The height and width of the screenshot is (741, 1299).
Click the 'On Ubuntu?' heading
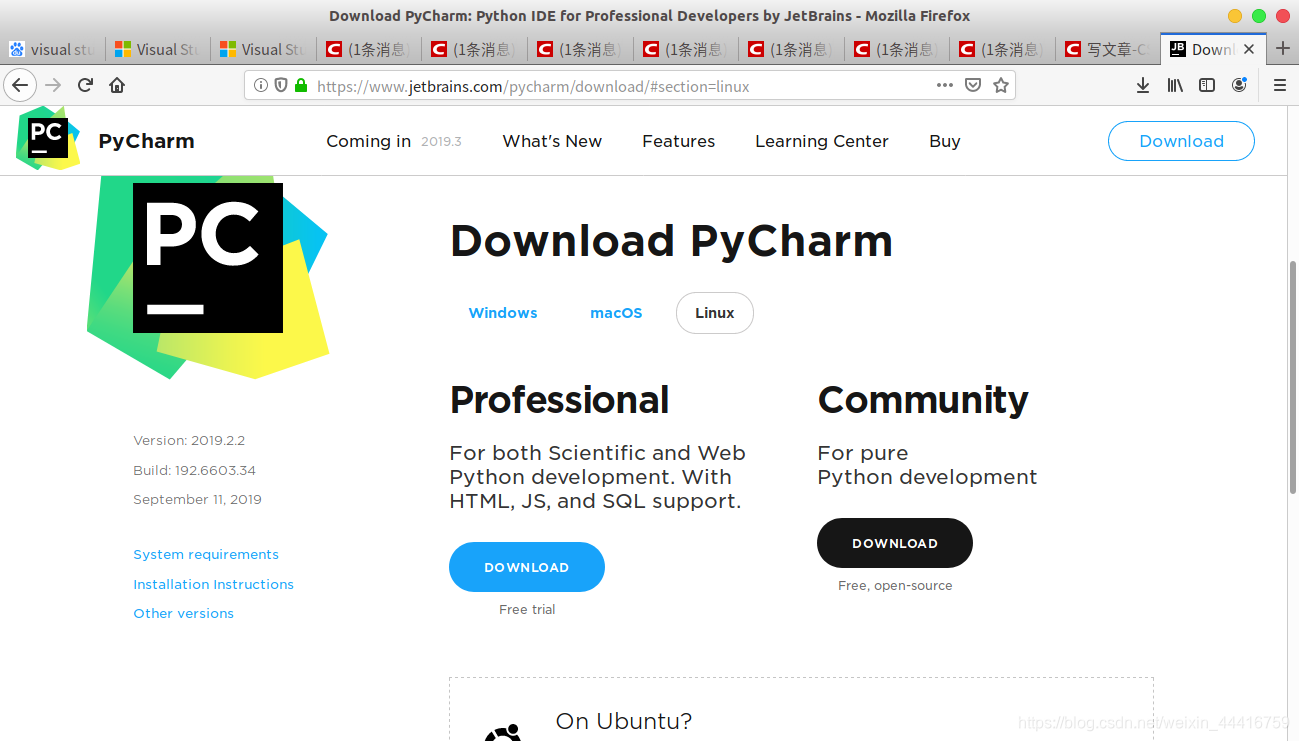point(624,721)
